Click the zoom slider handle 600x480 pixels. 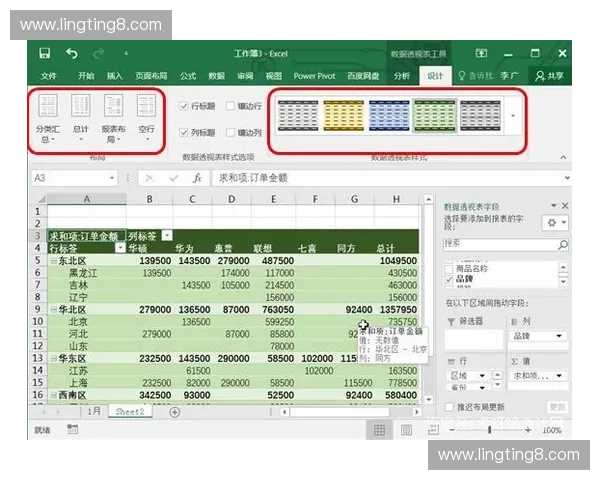[x=489, y=430]
